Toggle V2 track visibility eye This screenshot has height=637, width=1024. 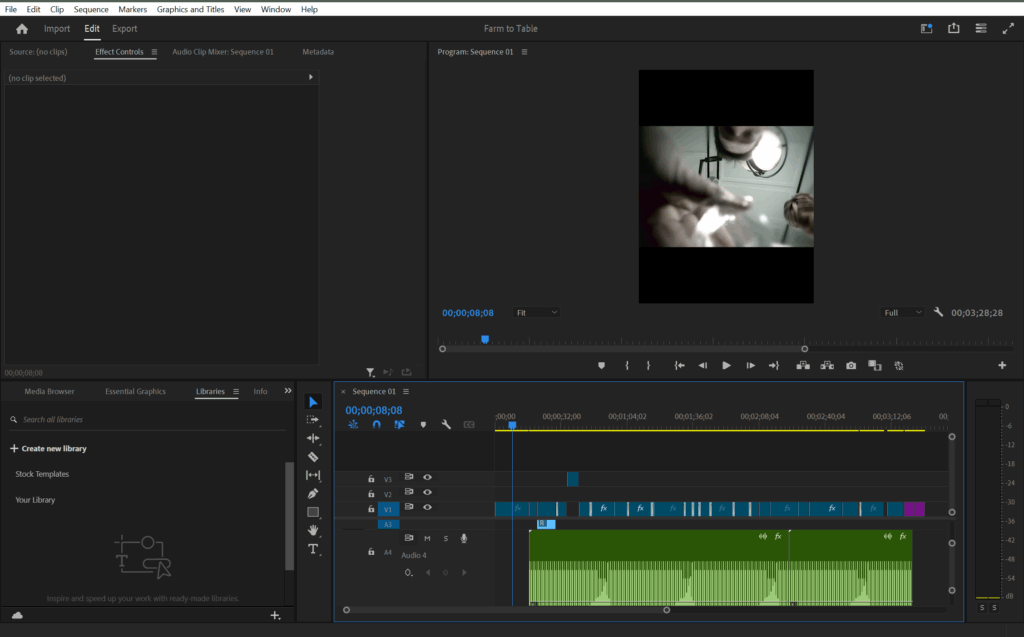[427, 493]
